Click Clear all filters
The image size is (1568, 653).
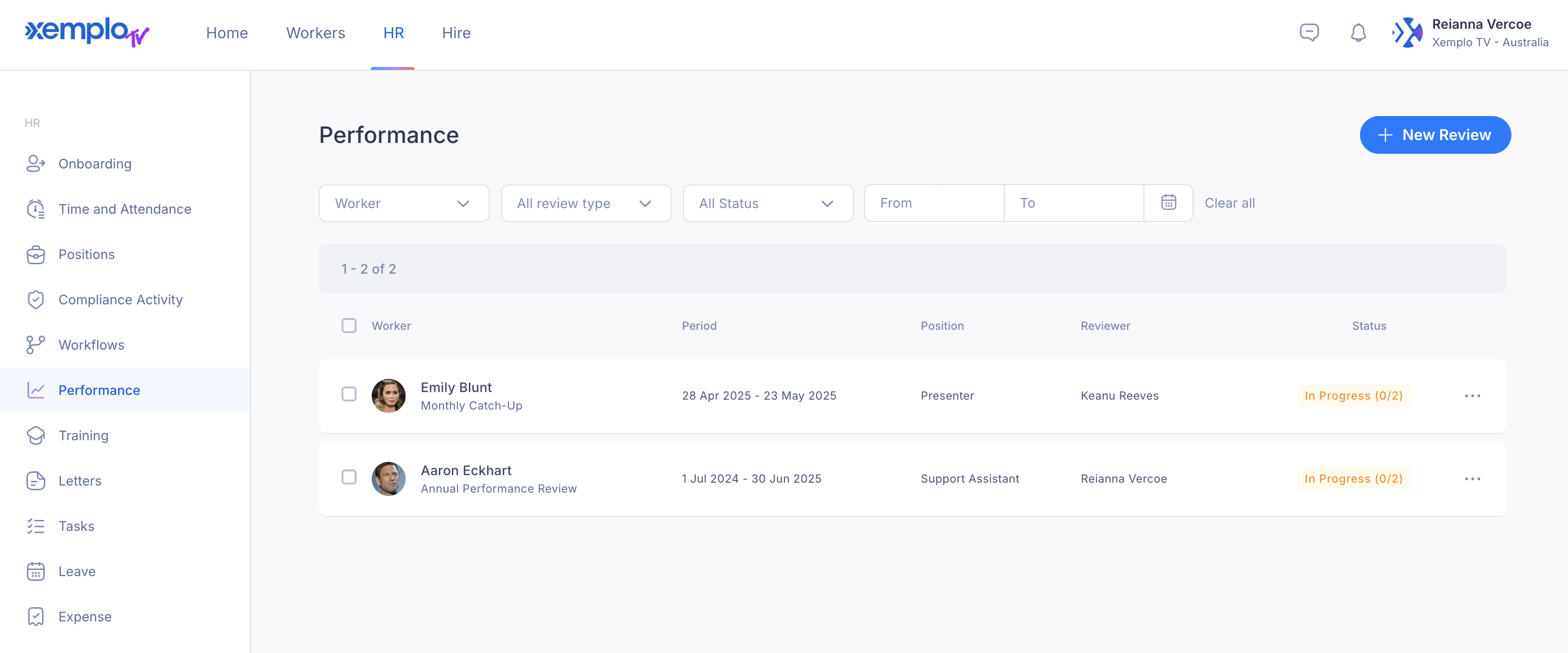(x=1230, y=203)
